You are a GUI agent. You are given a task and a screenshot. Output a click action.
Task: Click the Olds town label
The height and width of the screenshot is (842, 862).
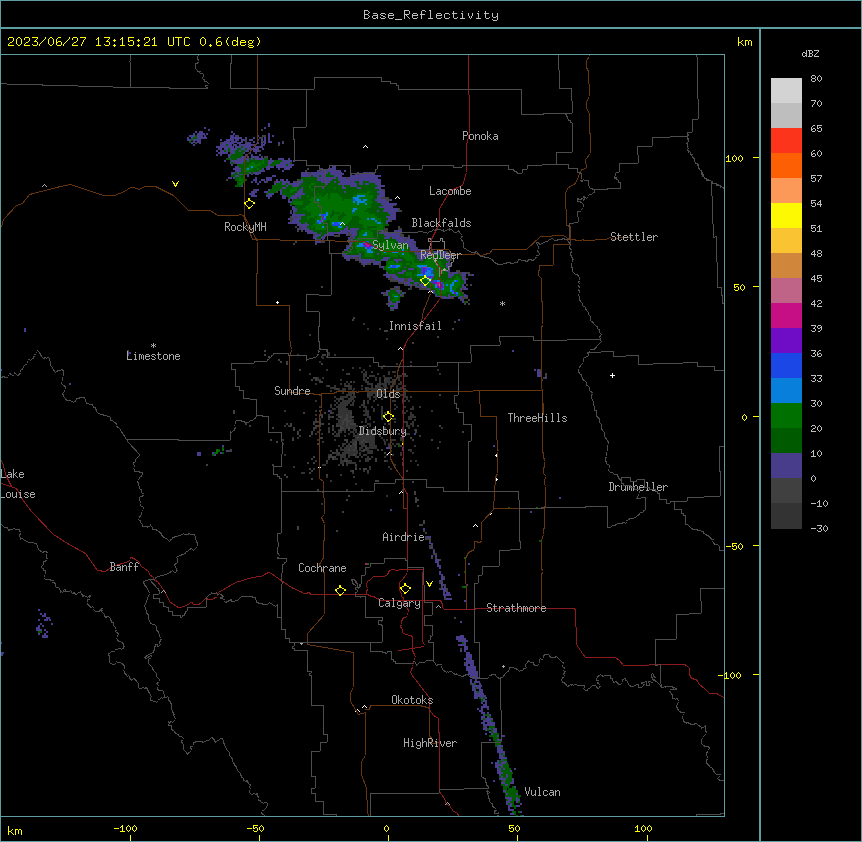(388, 394)
